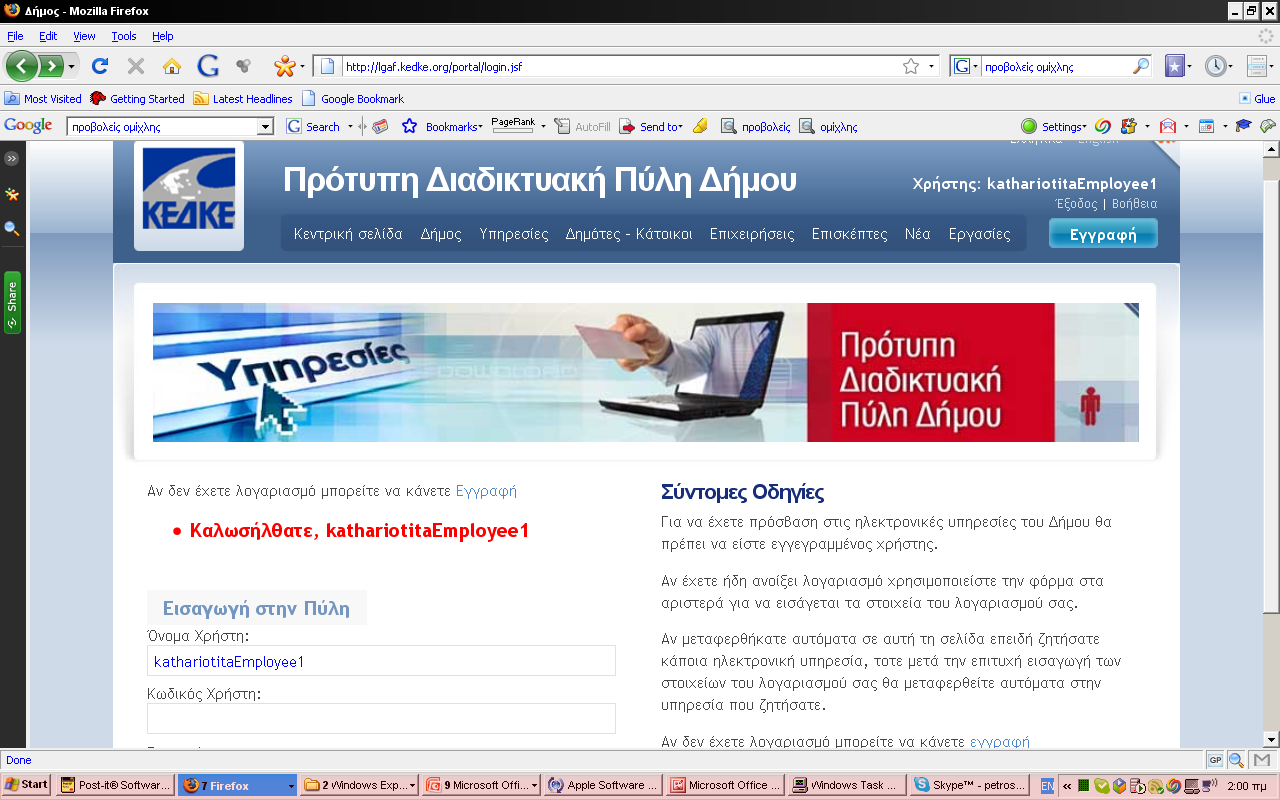Click the yellow highlighter icon
The image size is (1280, 800).
click(x=700, y=127)
